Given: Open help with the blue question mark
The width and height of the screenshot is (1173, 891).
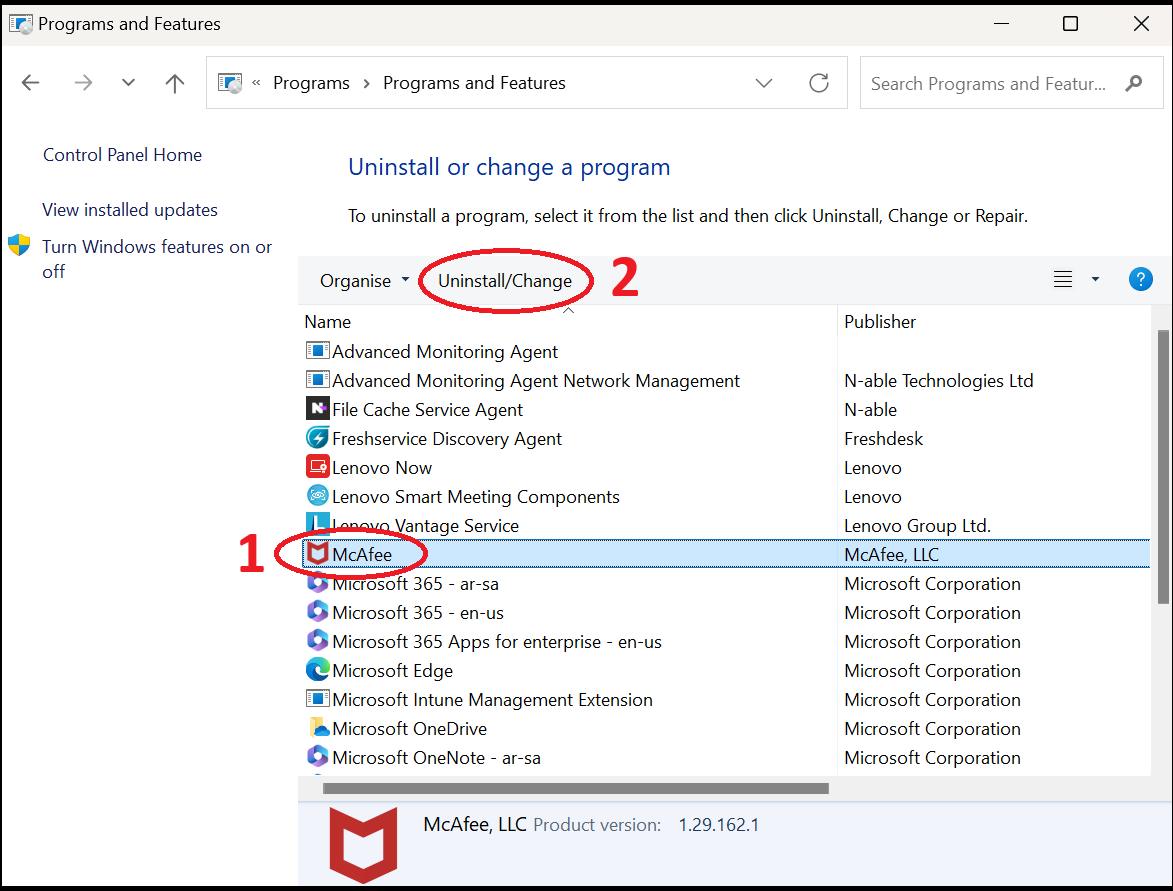Looking at the screenshot, I should 1140,280.
